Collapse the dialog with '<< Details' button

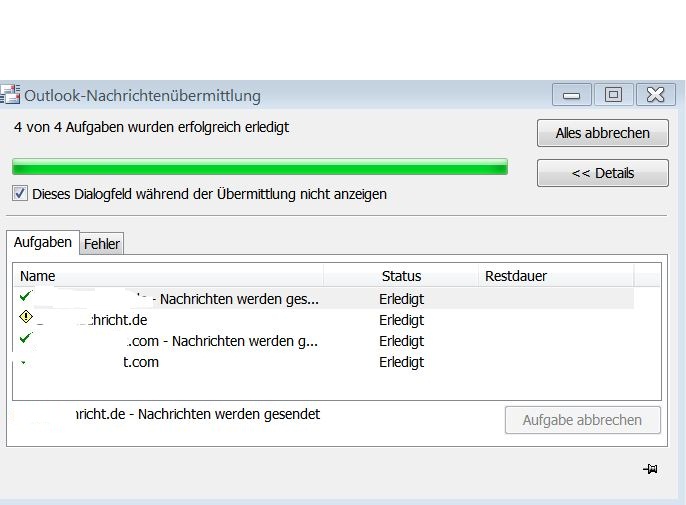tap(602, 173)
